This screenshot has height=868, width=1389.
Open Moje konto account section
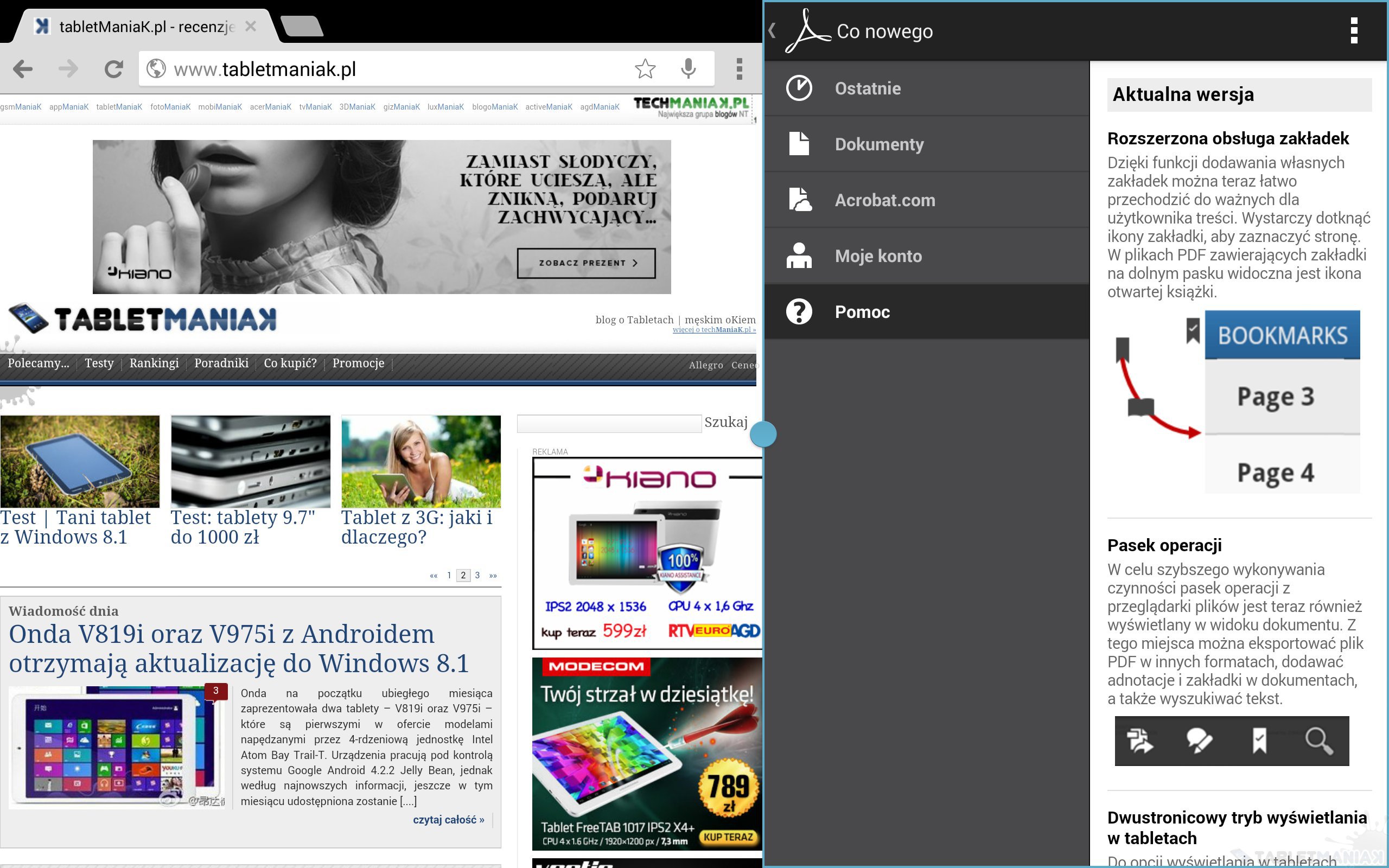click(926, 256)
